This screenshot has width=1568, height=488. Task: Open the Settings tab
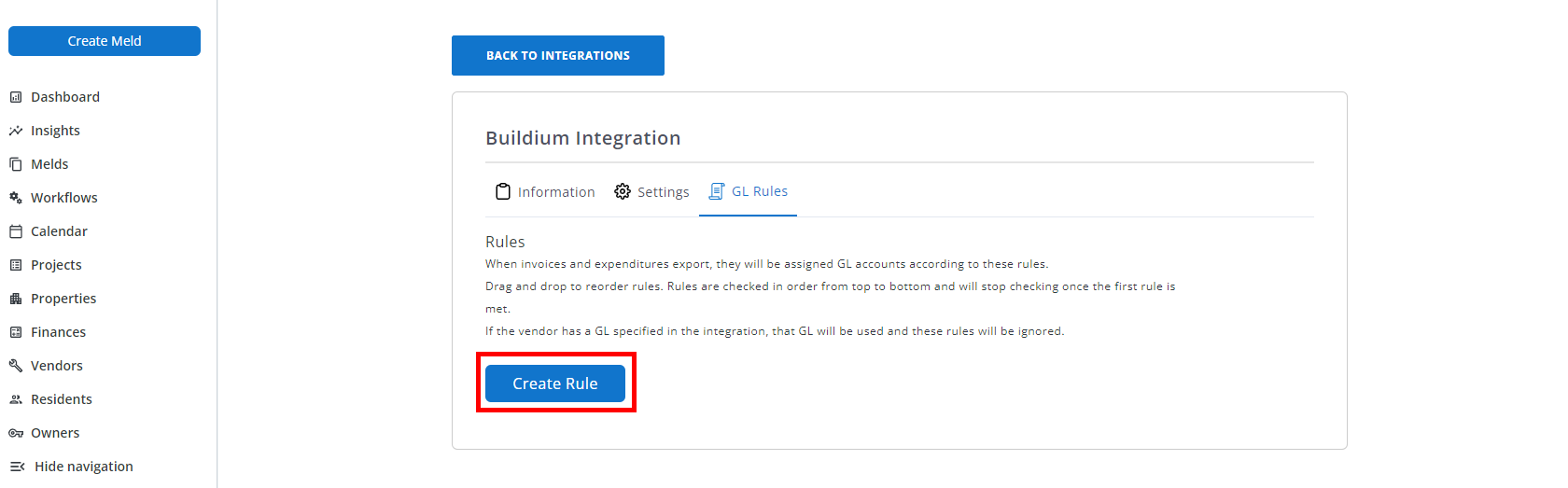point(651,192)
